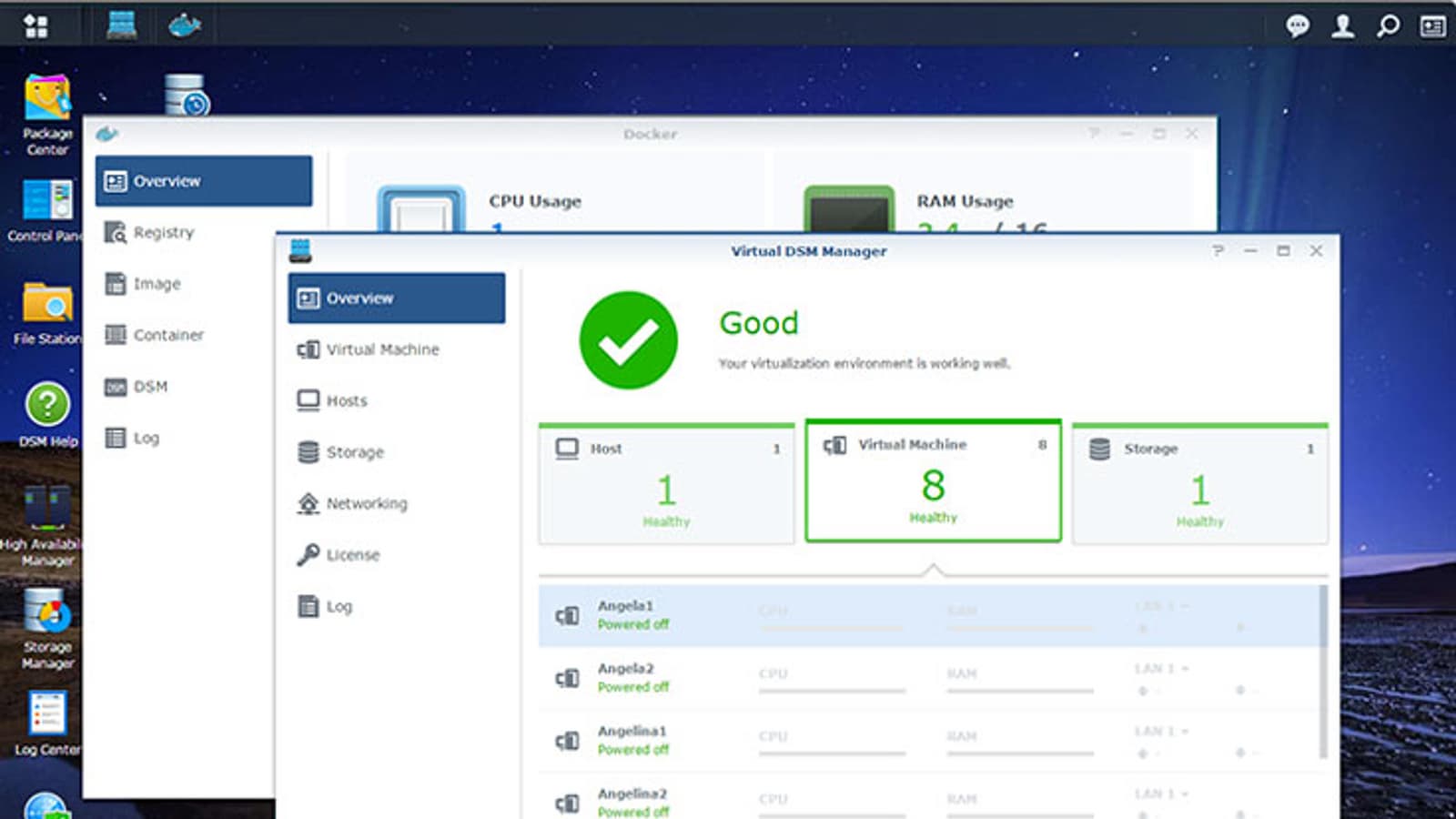
Task: Open Image in the Docker sidebar
Action: [204, 284]
